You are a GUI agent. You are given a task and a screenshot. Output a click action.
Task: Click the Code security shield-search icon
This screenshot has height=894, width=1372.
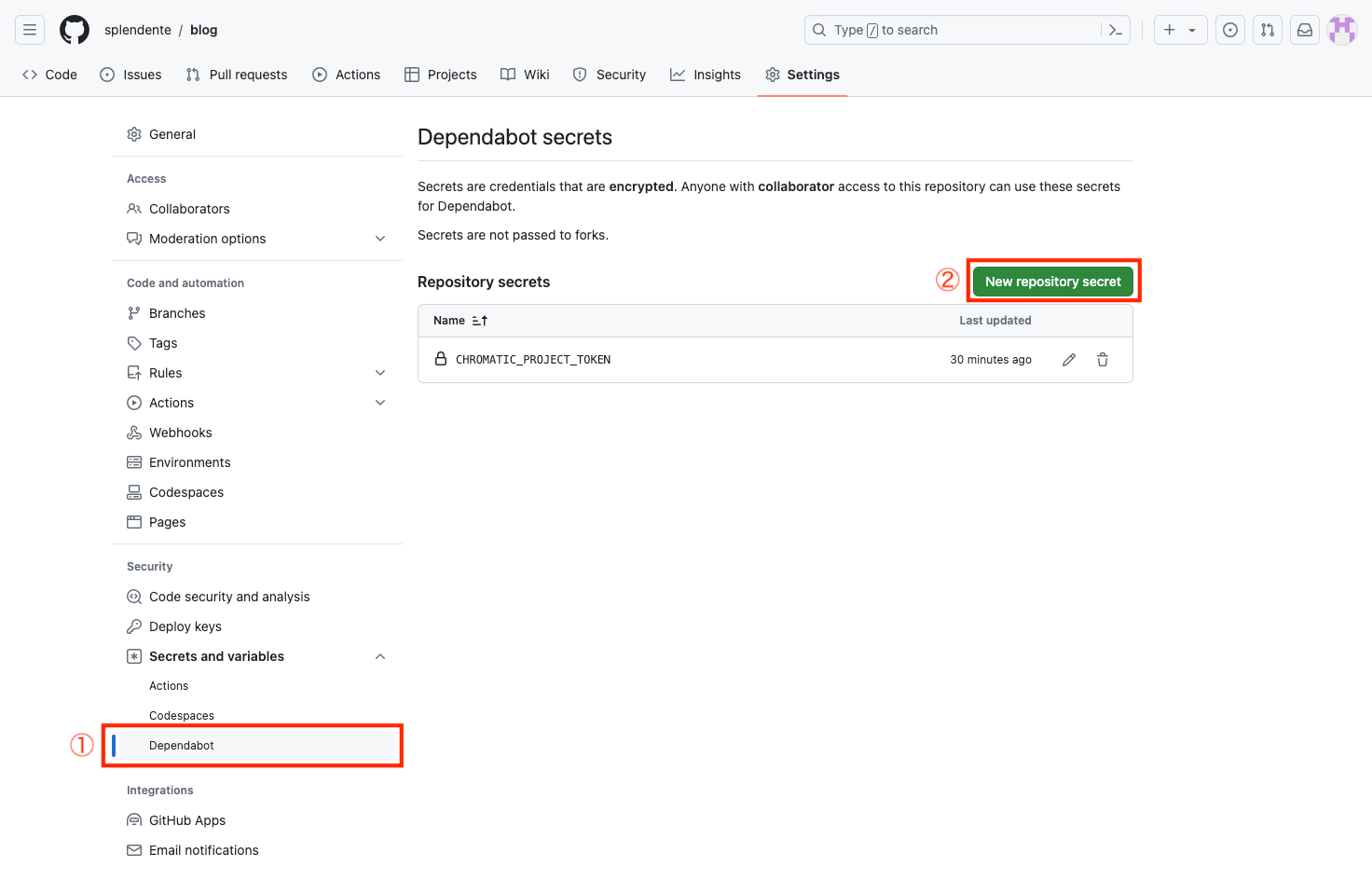134,597
